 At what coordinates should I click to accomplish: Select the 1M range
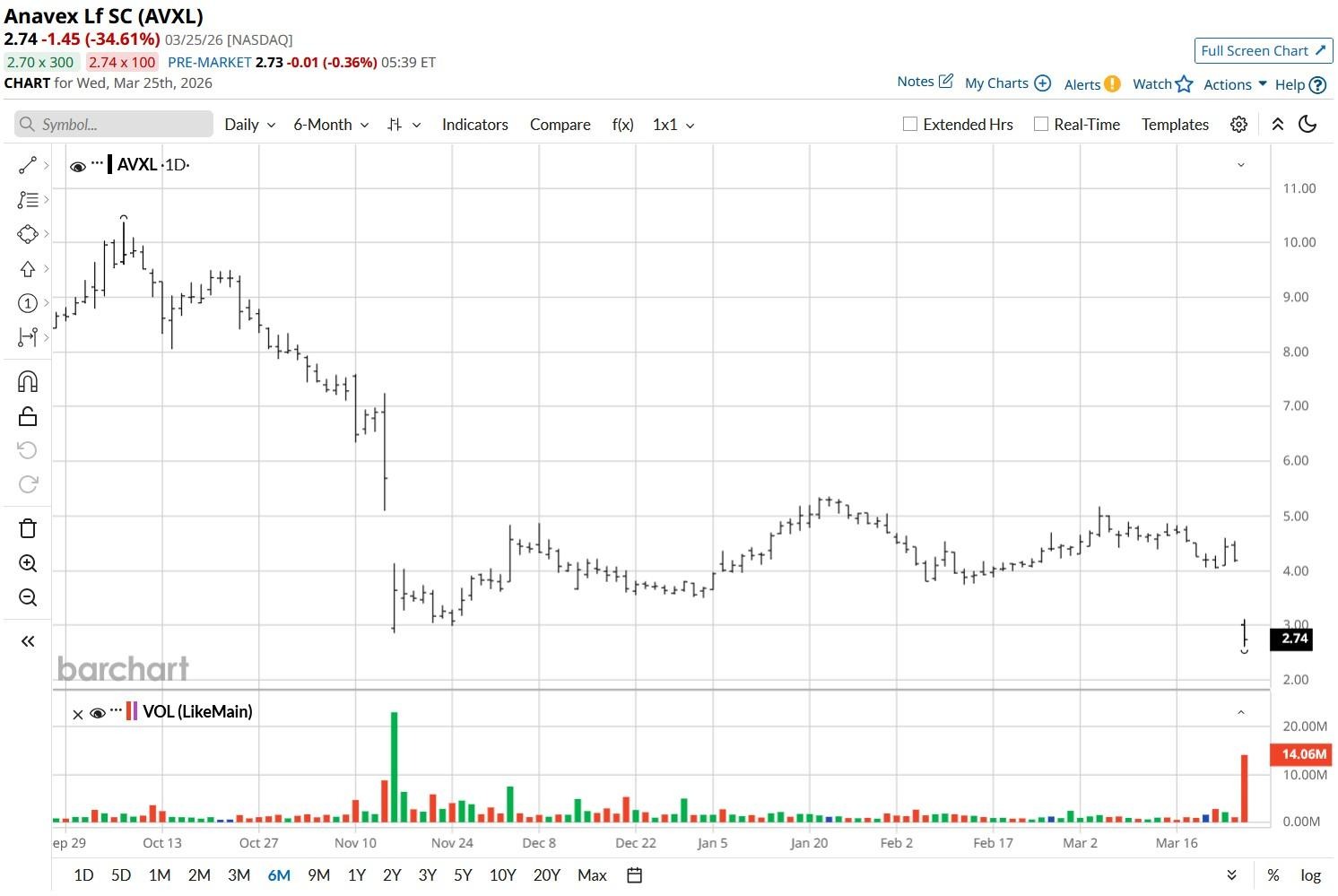[x=160, y=875]
